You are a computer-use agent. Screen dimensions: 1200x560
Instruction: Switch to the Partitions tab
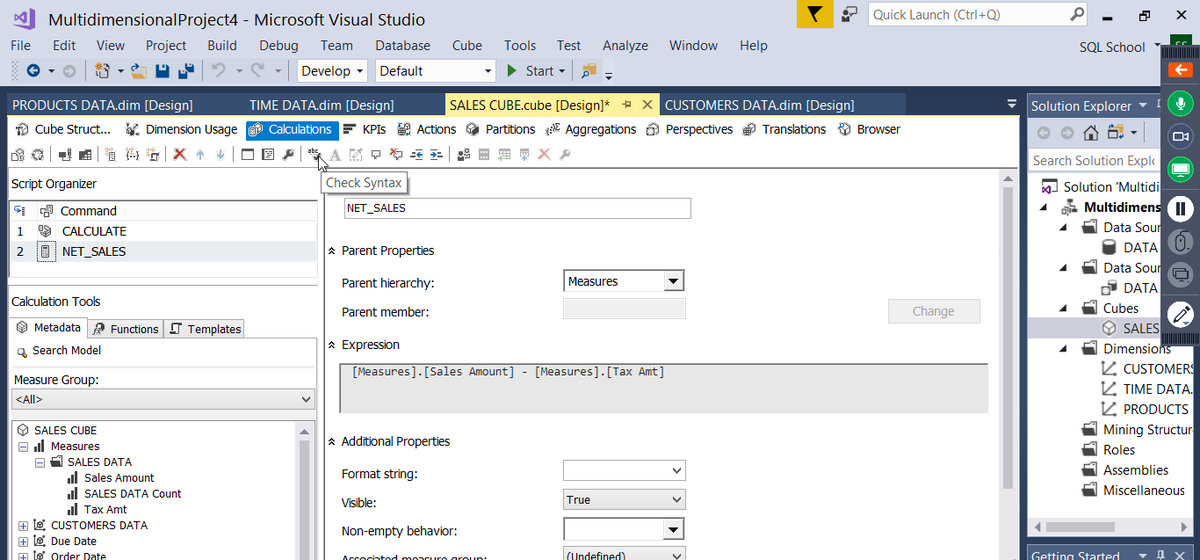point(499,129)
